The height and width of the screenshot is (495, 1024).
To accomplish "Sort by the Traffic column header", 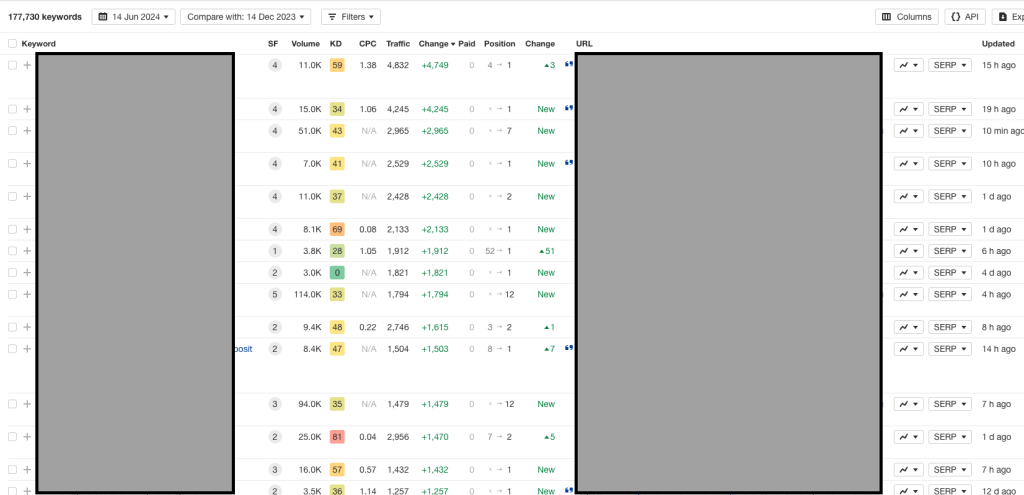I will tap(398, 44).
